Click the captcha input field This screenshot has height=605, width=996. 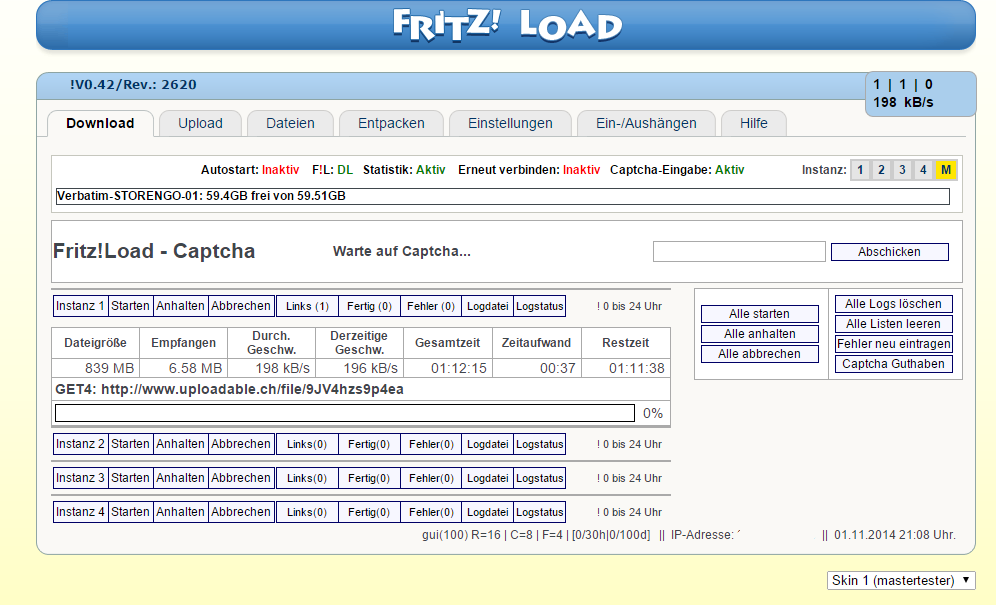click(739, 252)
